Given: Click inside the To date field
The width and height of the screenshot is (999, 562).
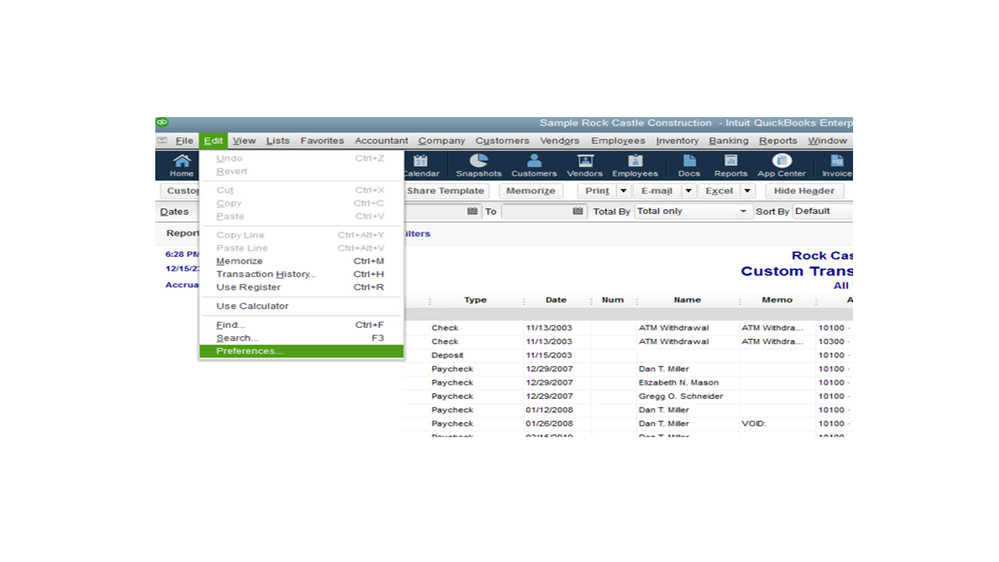Looking at the screenshot, I should pos(536,211).
